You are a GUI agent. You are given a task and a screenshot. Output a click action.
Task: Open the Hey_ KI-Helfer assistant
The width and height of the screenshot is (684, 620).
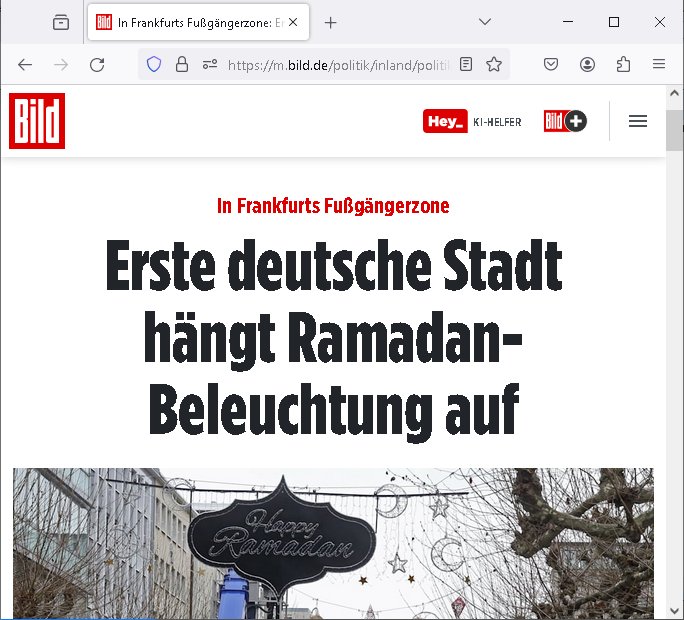[x=472, y=121]
